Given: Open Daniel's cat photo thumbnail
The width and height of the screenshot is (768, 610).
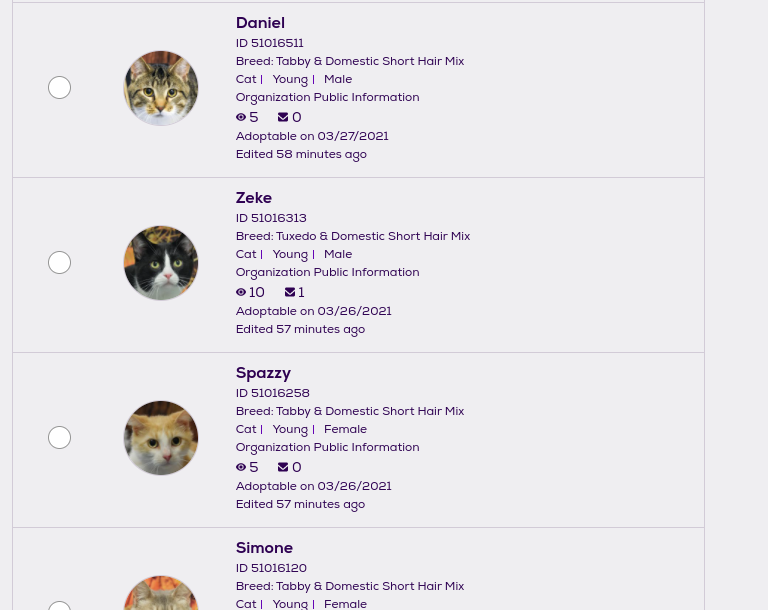Looking at the screenshot, I should [161, 88].
